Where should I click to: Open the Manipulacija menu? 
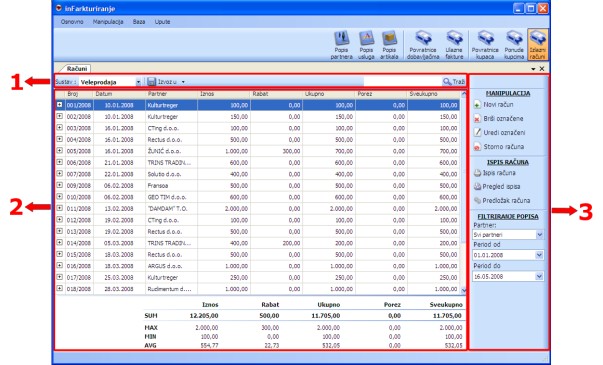click(108, 22)
